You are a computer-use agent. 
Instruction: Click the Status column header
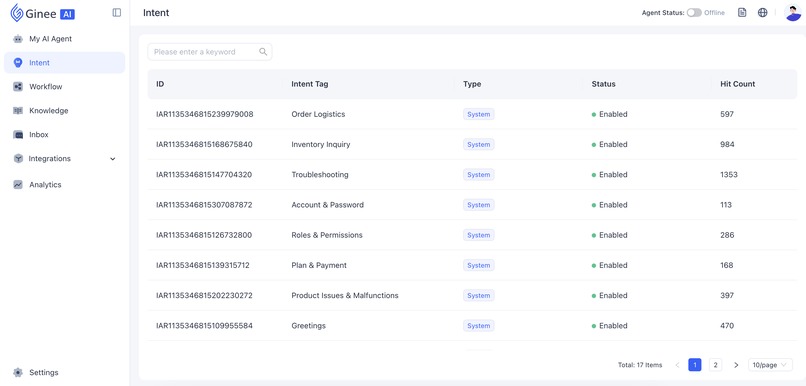(603, 84)
